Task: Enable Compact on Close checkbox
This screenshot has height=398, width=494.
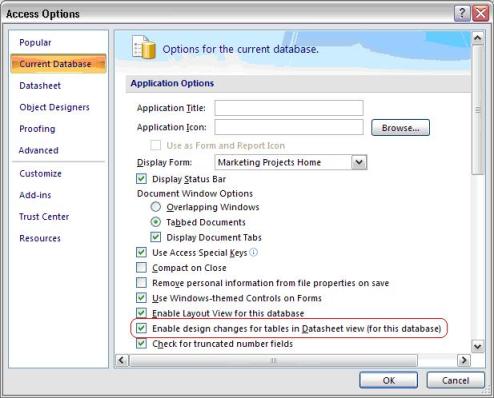Action: (x=141, y=267)
